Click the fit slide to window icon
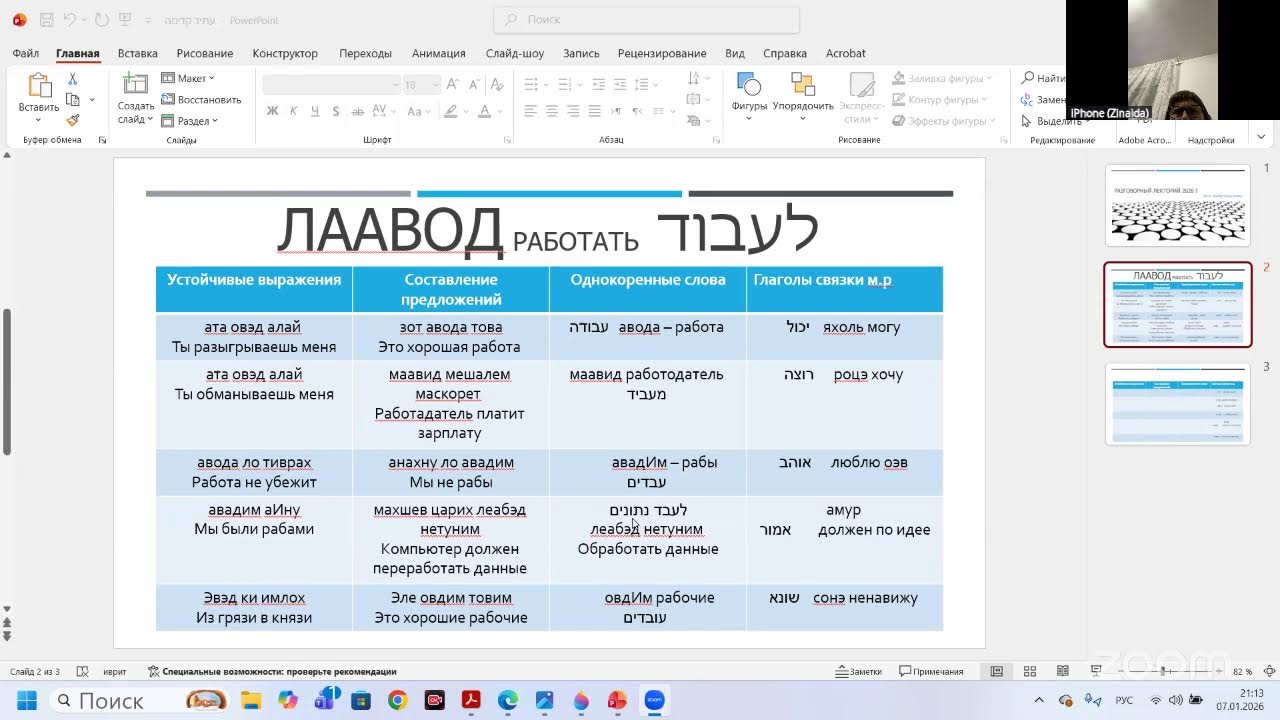Screen dimensions: 1280x720 (1268, 671)
